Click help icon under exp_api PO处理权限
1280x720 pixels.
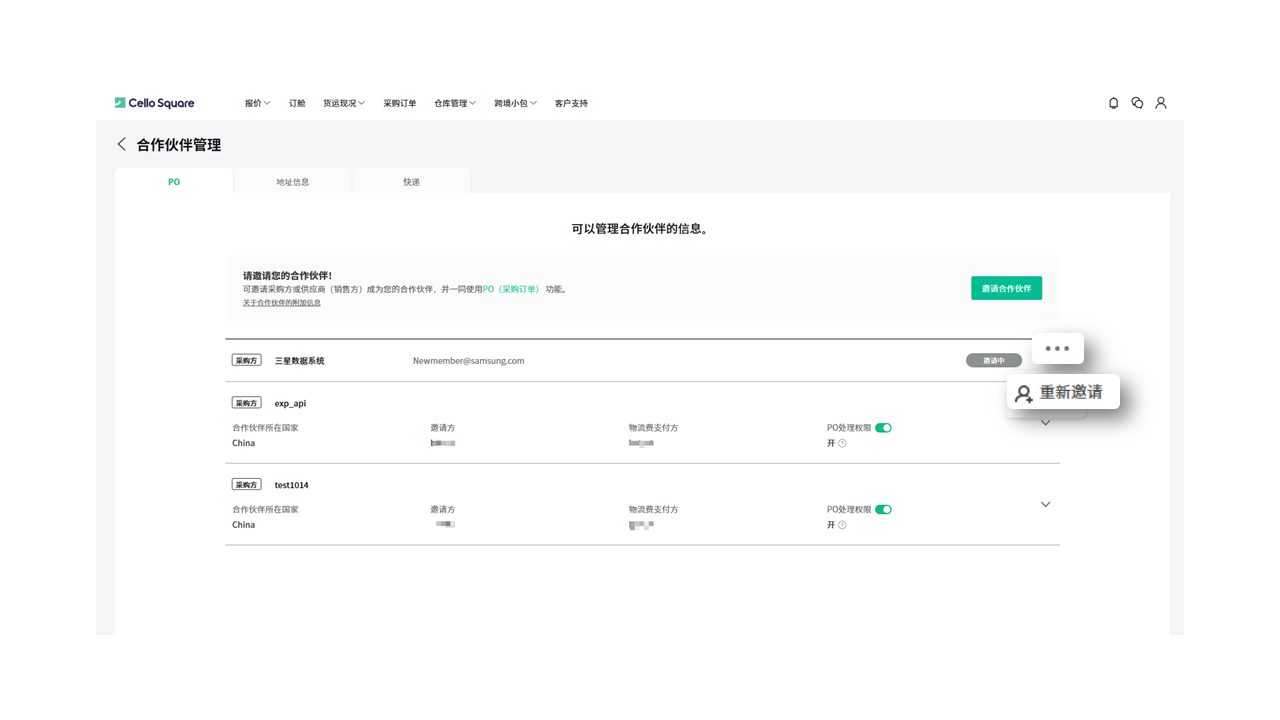[x=842, y=443]
